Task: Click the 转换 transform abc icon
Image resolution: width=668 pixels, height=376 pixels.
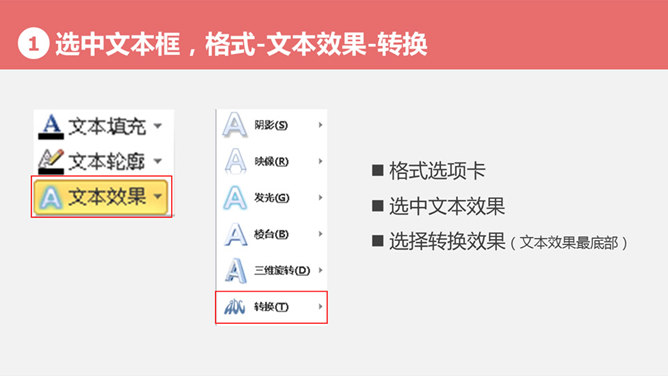Action: point(235,307)
